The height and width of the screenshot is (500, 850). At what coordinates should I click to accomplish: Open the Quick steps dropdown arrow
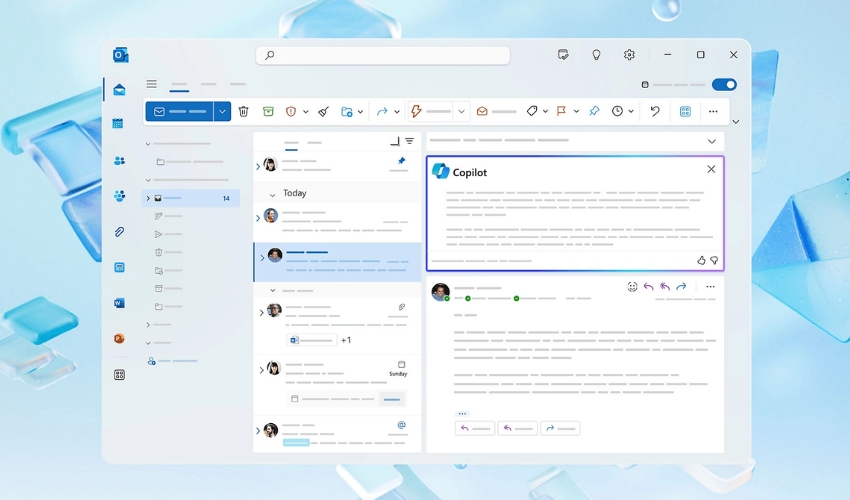(x=461, y=112)
